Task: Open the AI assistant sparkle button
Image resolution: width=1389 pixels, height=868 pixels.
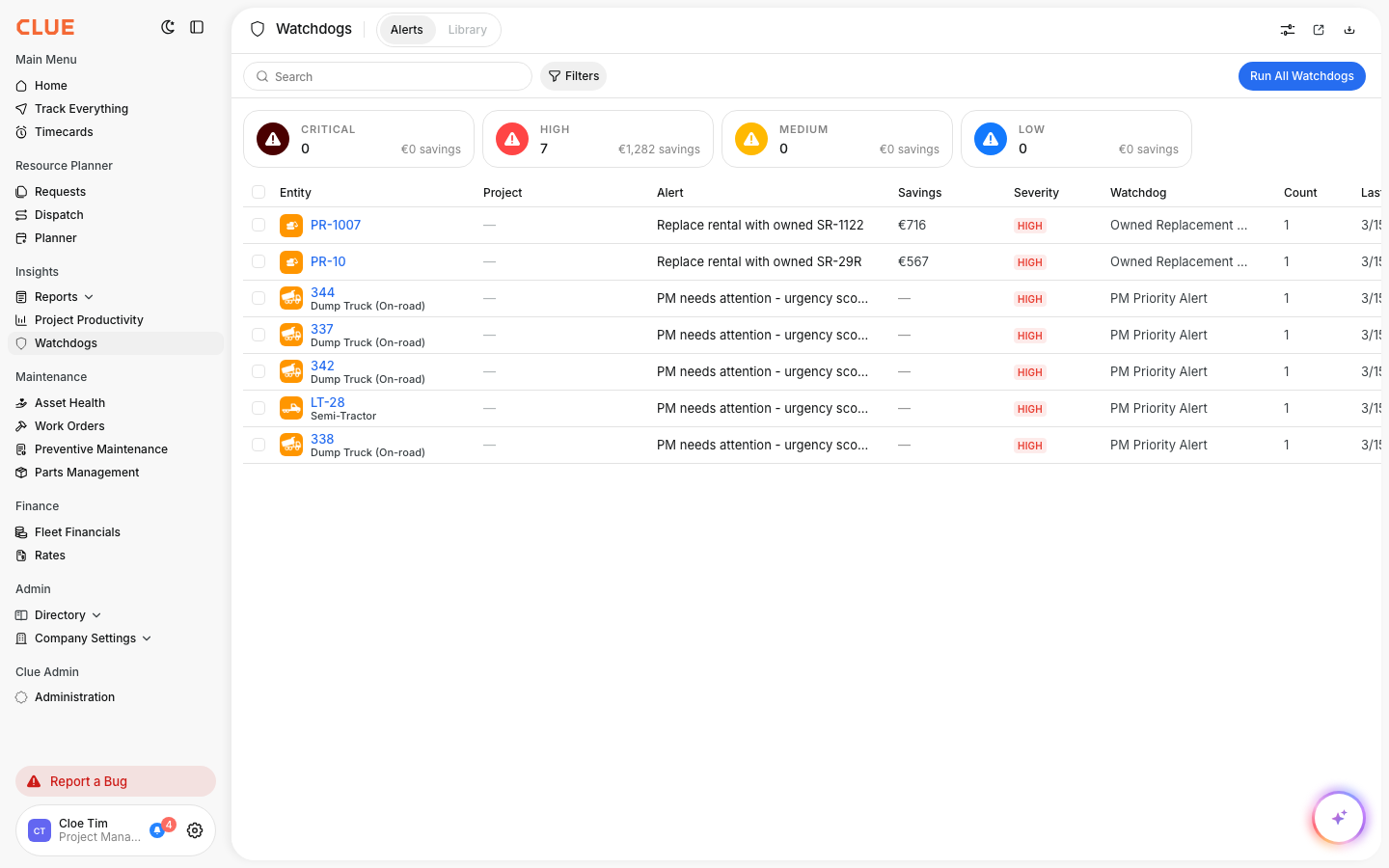Action: pos(1339,818)
